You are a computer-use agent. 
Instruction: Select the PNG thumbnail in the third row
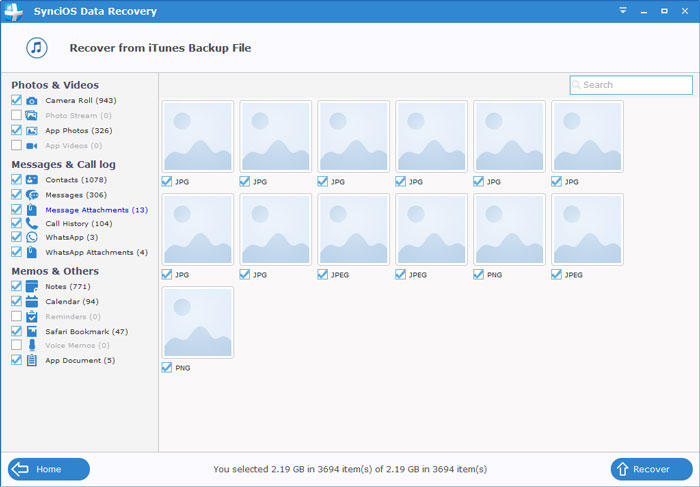198,323
